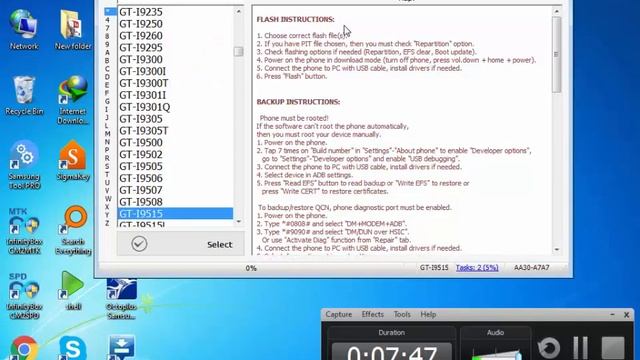Open the Tasks: 2 (5%) link
This screenshot has width=640, height=360.
click(477, 268)
